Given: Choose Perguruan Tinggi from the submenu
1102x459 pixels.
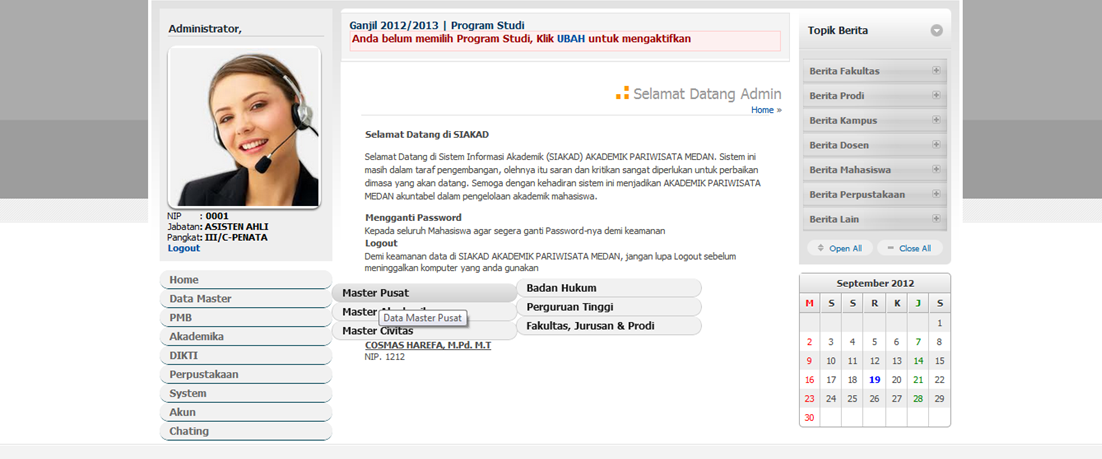Looking at the screenshot, I should 609,307.
